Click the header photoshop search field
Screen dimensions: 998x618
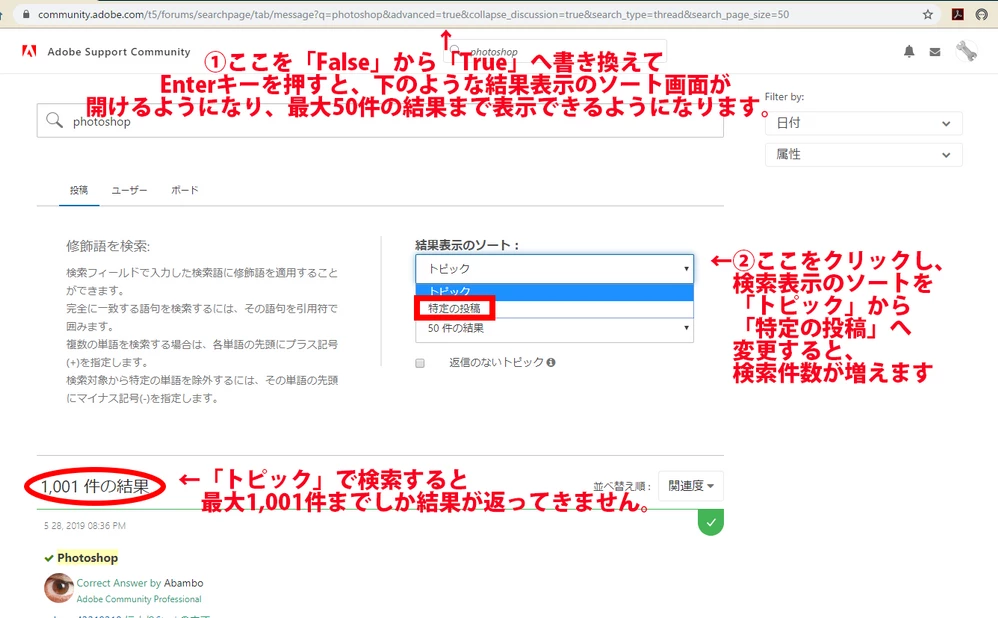(x=554, y=51)
